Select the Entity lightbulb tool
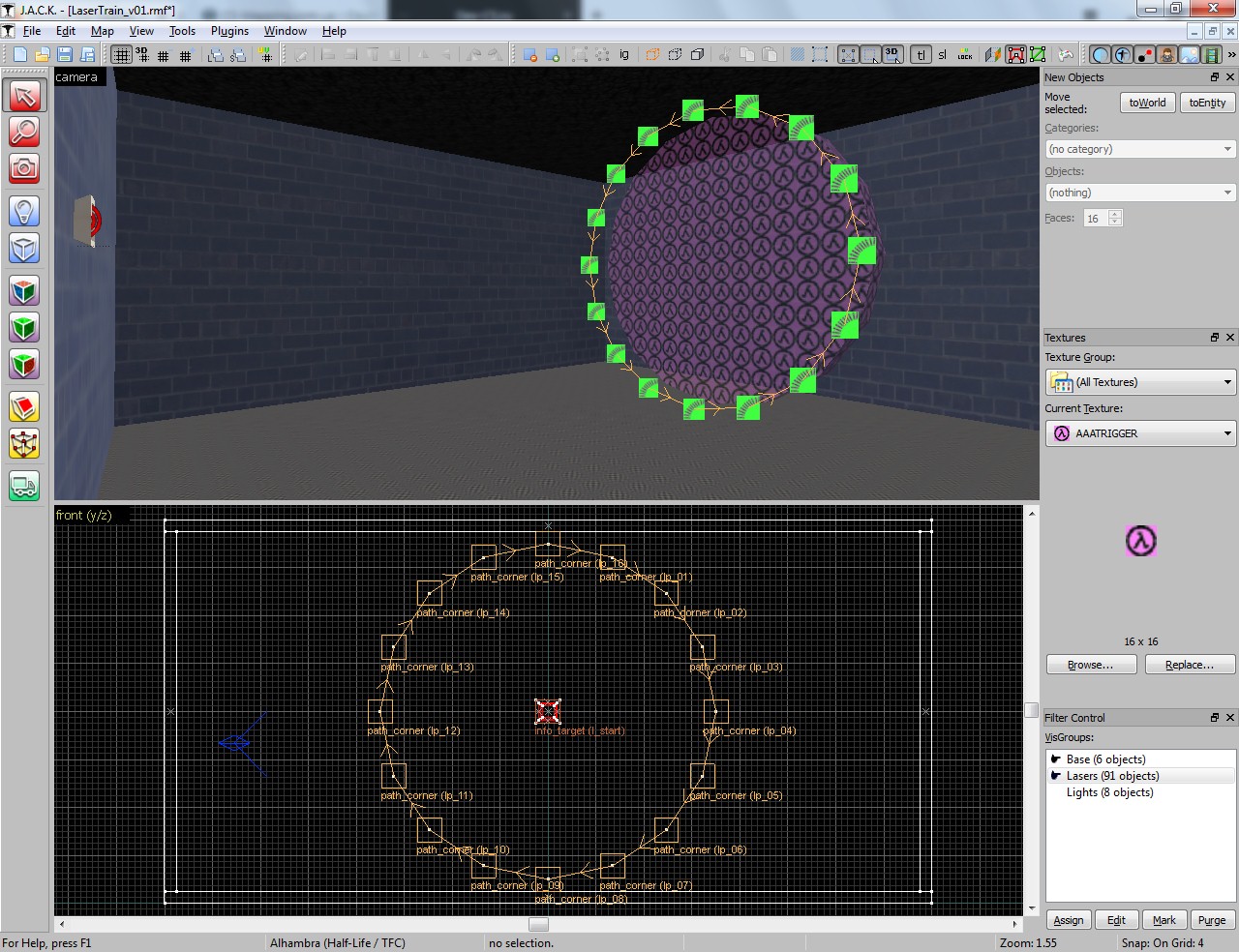This screenshot has width=1239, height=952. pyautogui.click(x=24, y=211)
